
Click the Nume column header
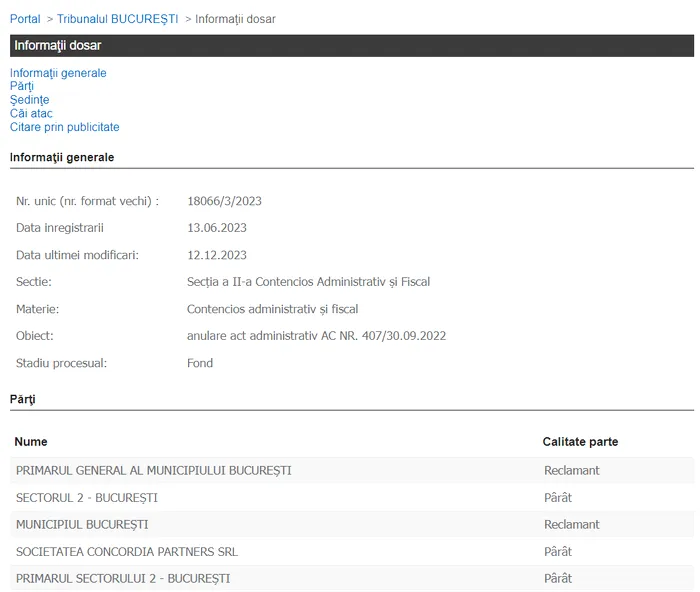(31, 442)
